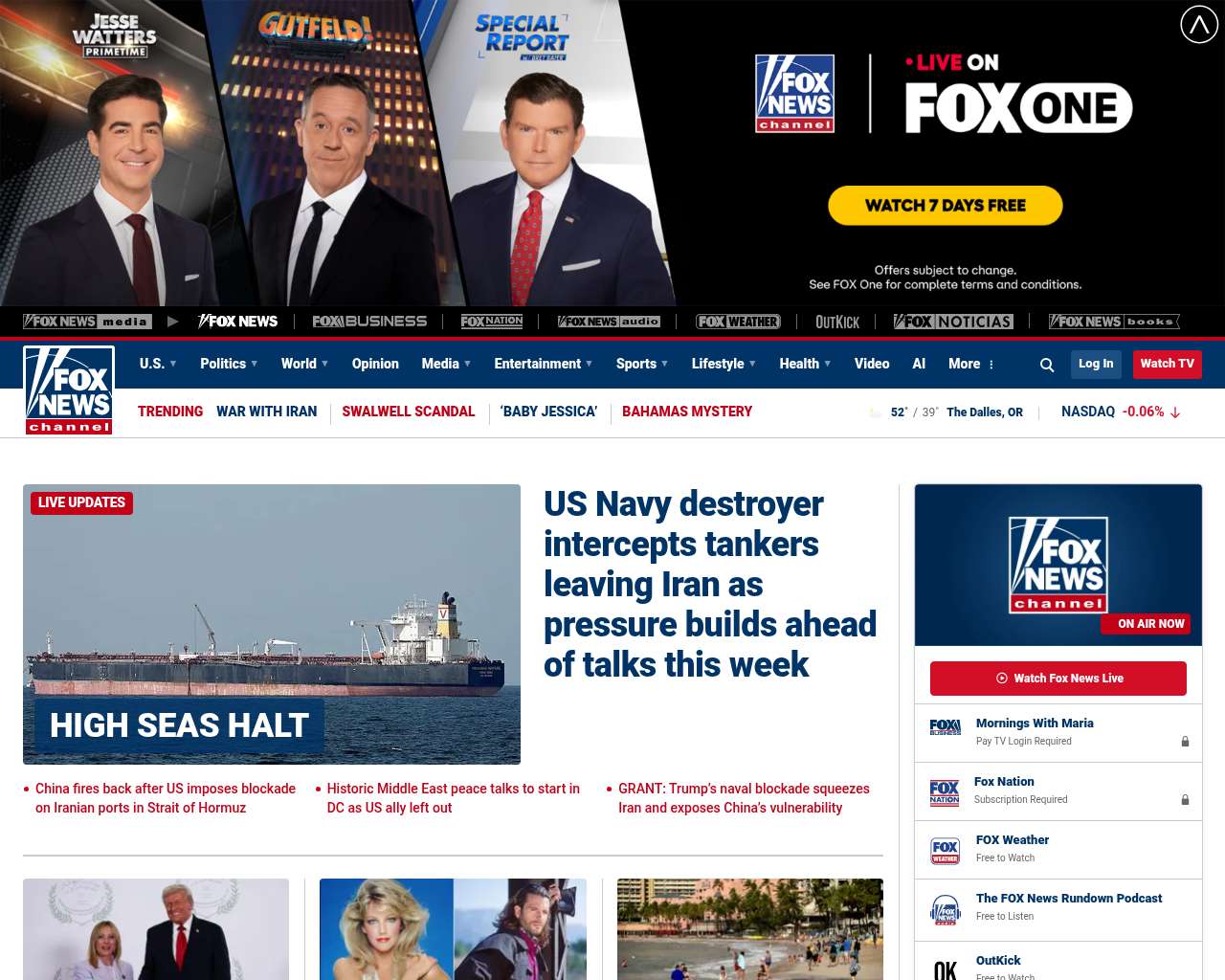Open the Mornings With Maria link
Image resolution: width=1225 pixels, height=980 pixels.
(x=1035, y=724)
